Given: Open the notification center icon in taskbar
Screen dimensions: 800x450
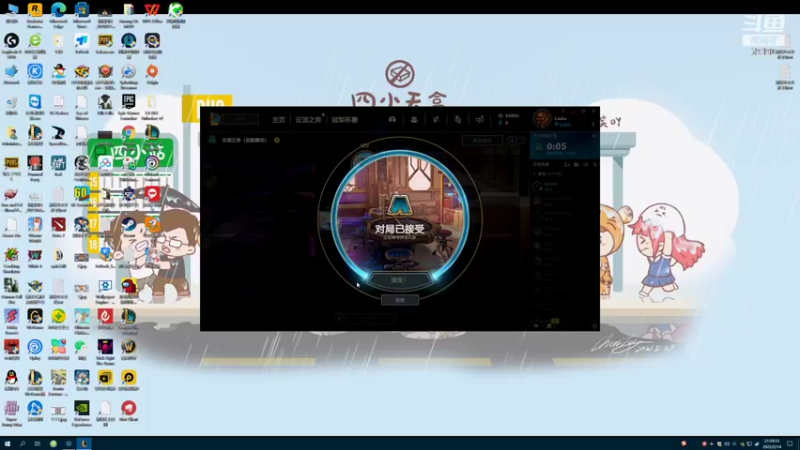Looking at the screenshot, I should tap(790, 443).
